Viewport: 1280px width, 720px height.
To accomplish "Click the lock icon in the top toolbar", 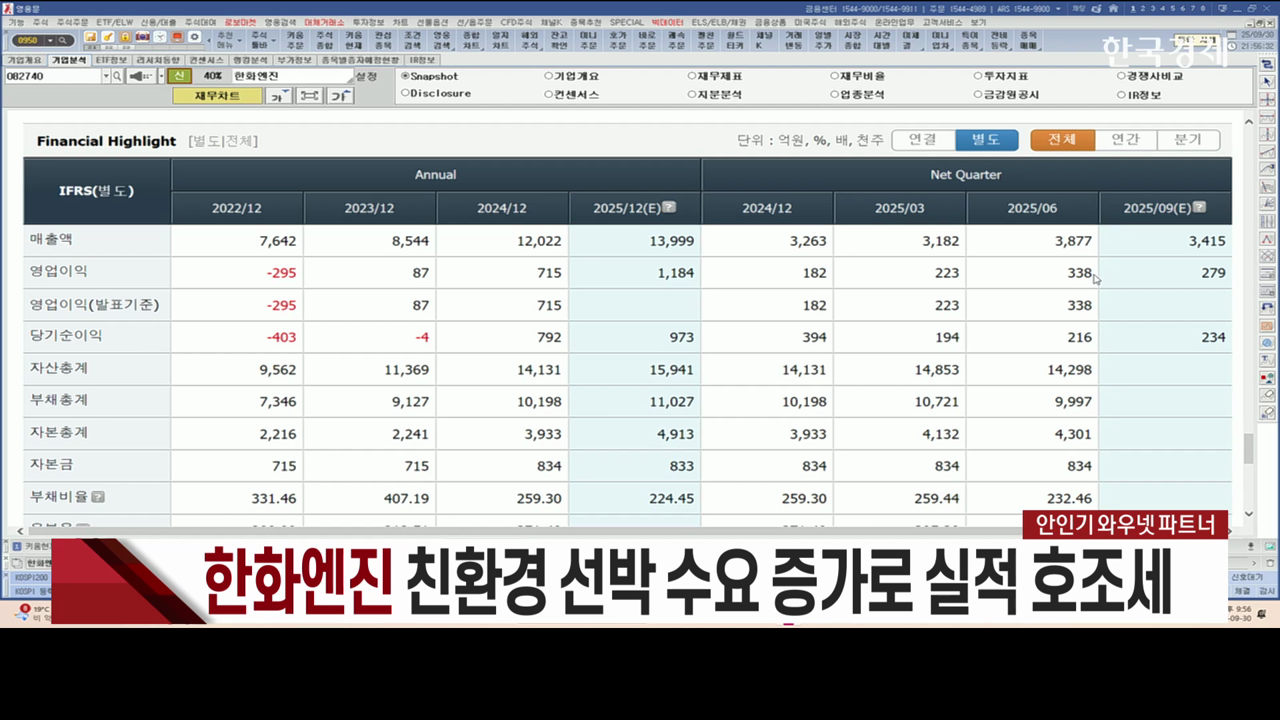I will (125, 38).
